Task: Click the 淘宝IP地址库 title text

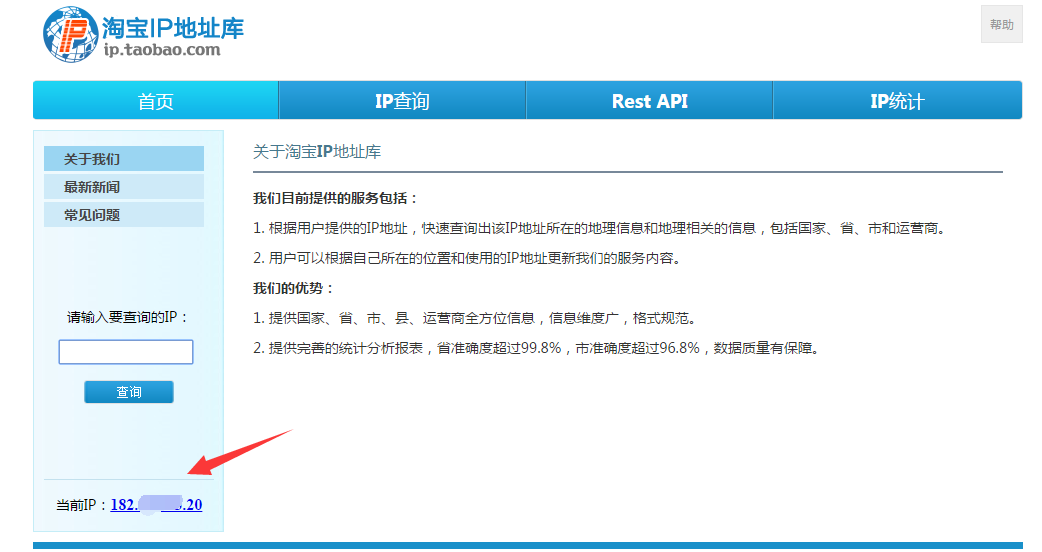Action: coord(173,28)
